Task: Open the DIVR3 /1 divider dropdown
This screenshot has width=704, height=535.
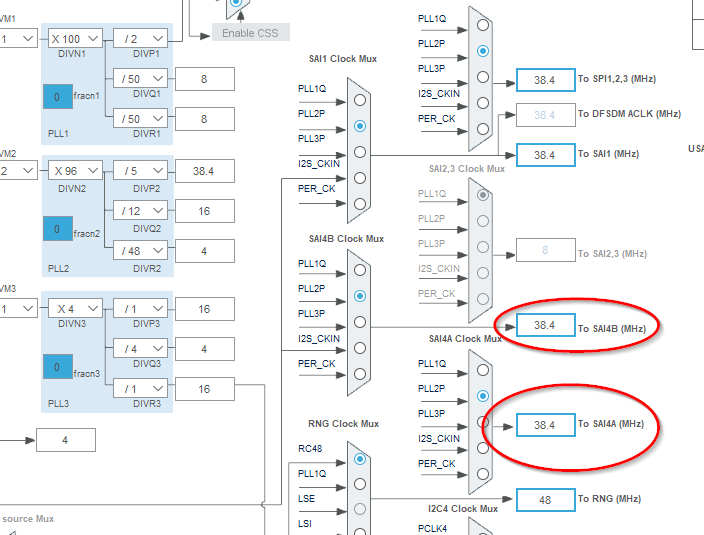Action: (x=140, y=389)
